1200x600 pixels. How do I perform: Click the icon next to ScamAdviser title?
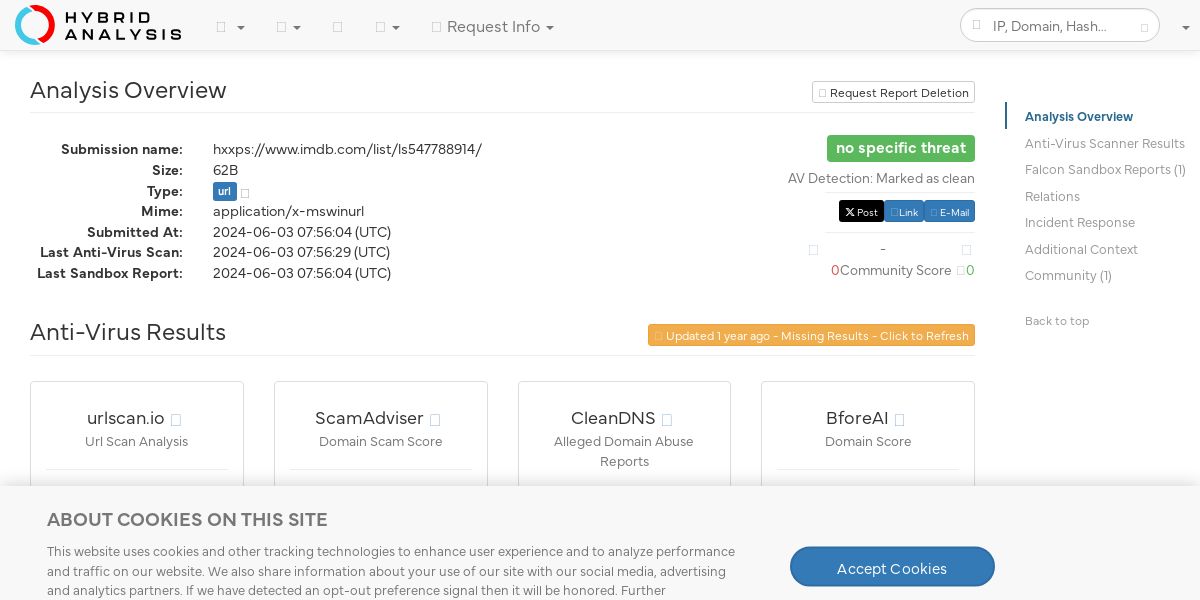pyautogui.click(x=435, y=420)
